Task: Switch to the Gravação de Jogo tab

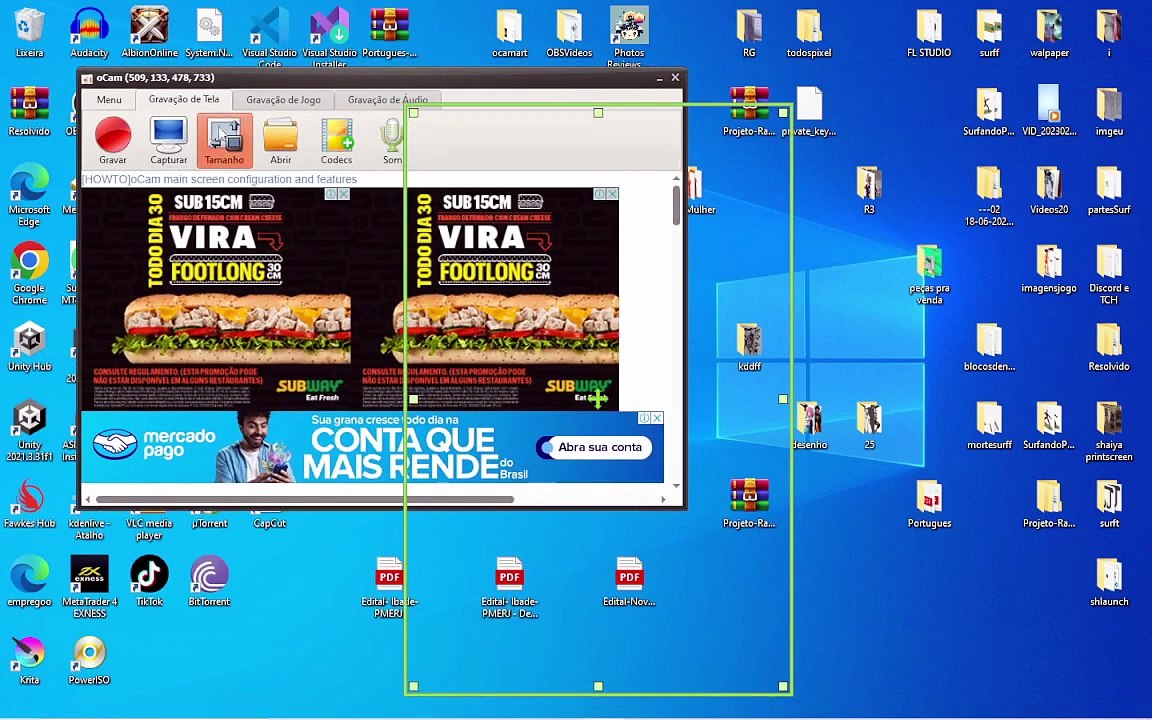Action: pyautogui.click(x=283, y=100)
